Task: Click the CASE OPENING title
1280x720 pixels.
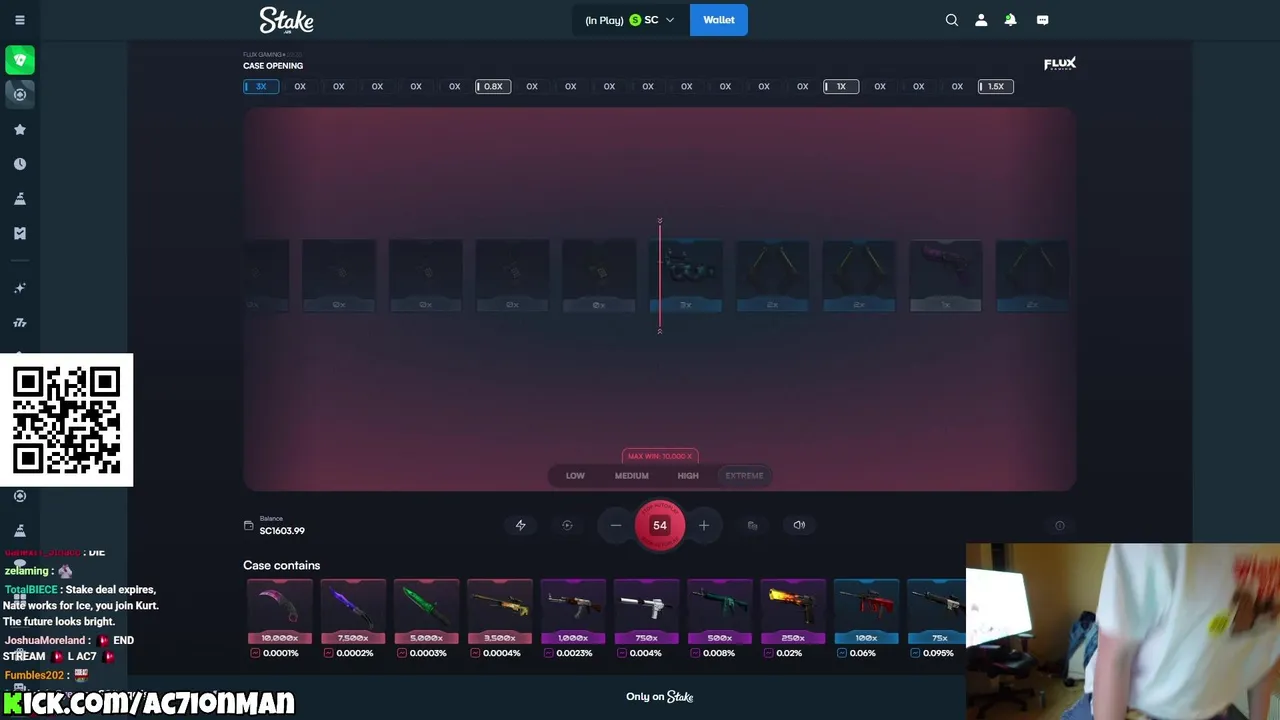Action: pos(273,66)
